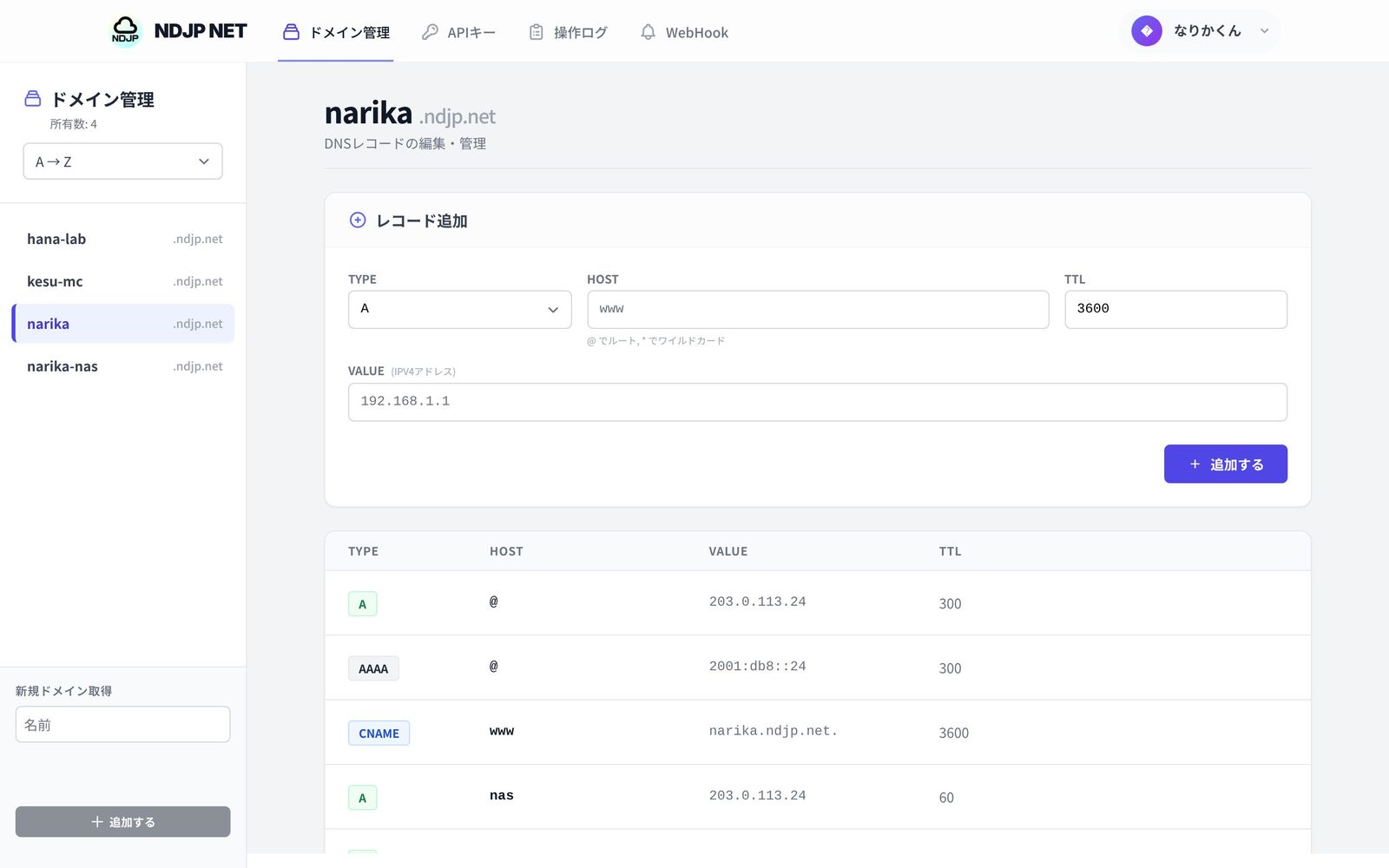Click the nas host cell

[502, 795]
